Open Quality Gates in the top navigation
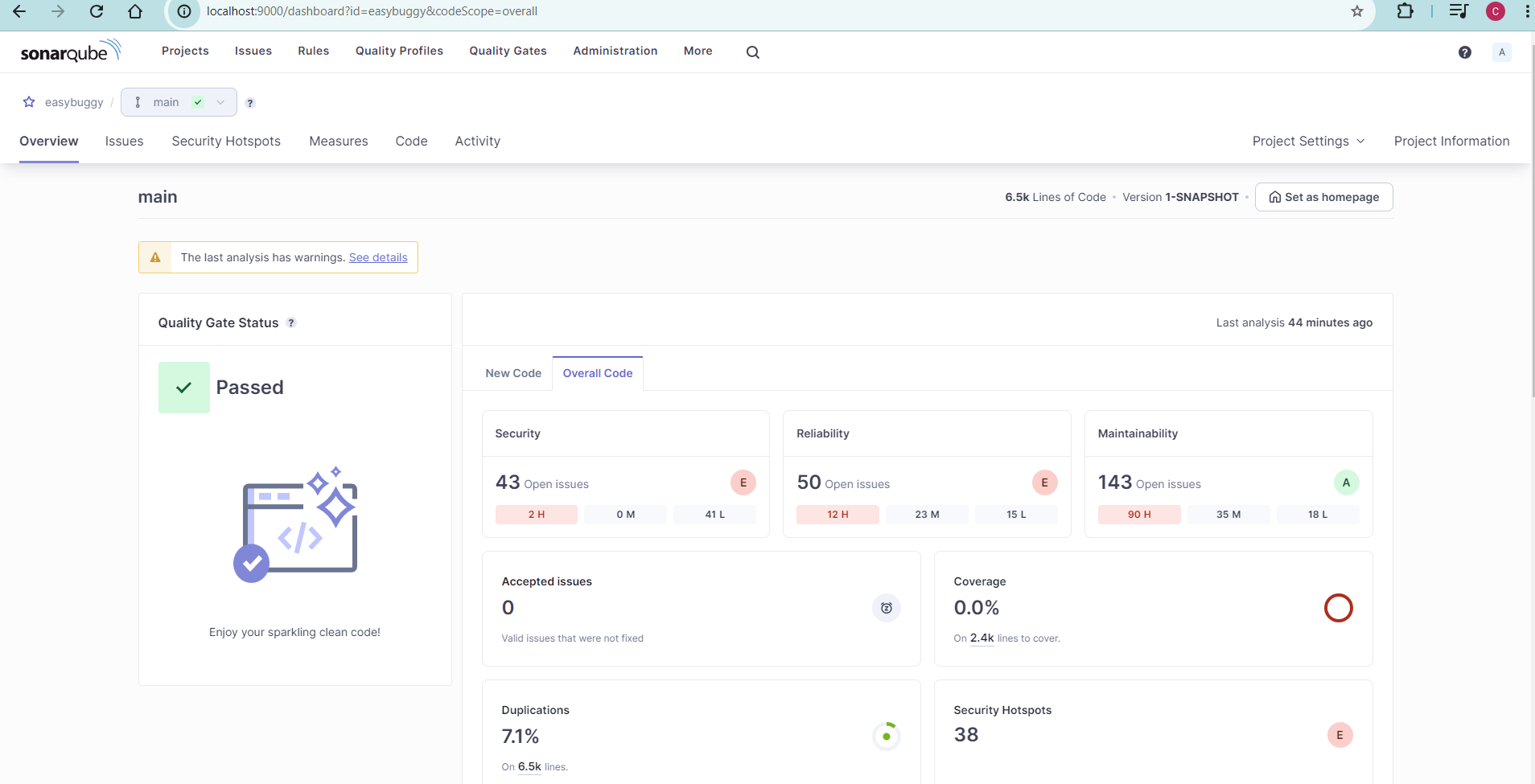This screenshot has width=1535, height=784. click(x=508, y=51)
